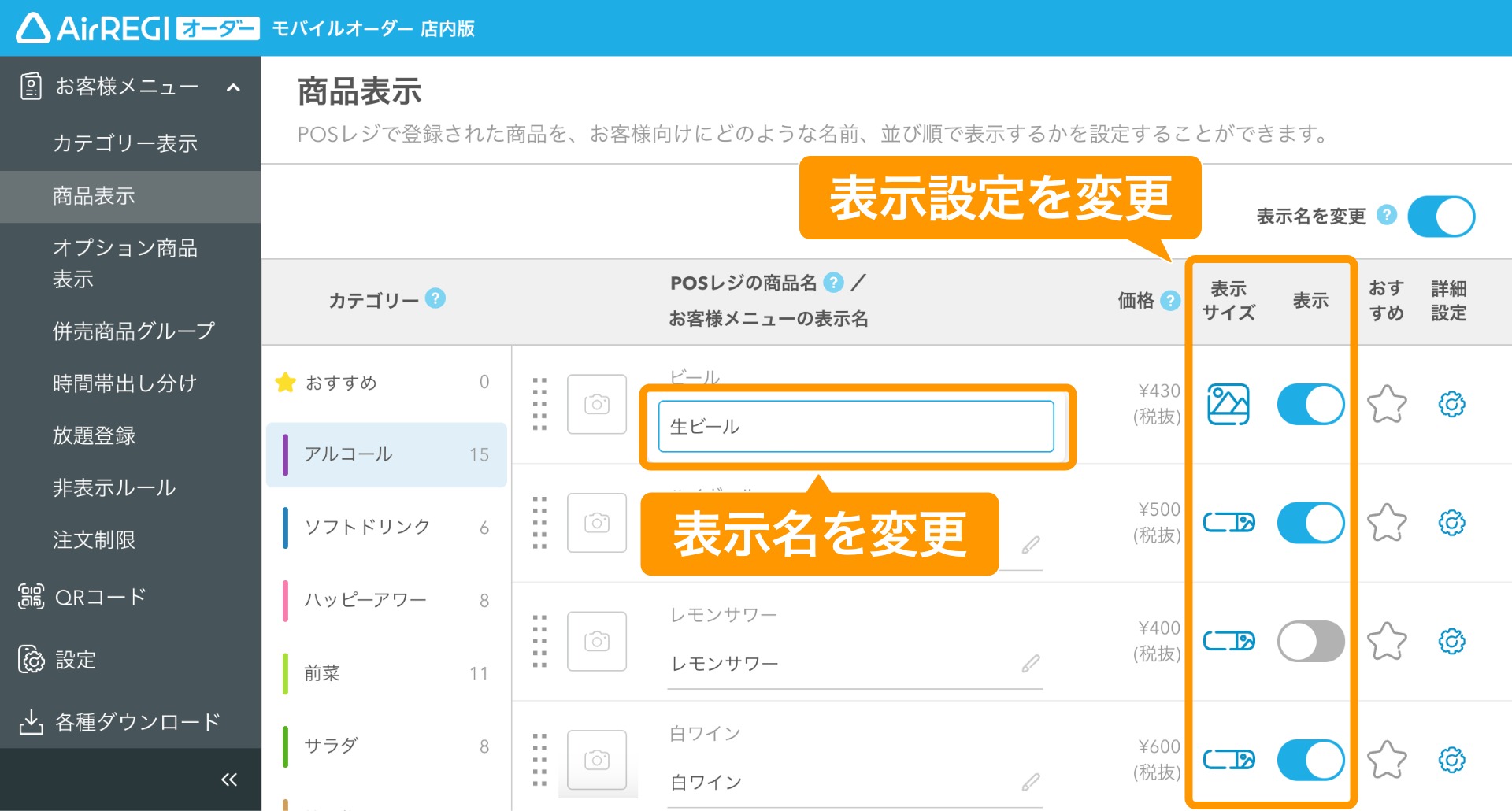Change display size icon for ¥500 item
1512x811 pixels.
point(1228,523)
